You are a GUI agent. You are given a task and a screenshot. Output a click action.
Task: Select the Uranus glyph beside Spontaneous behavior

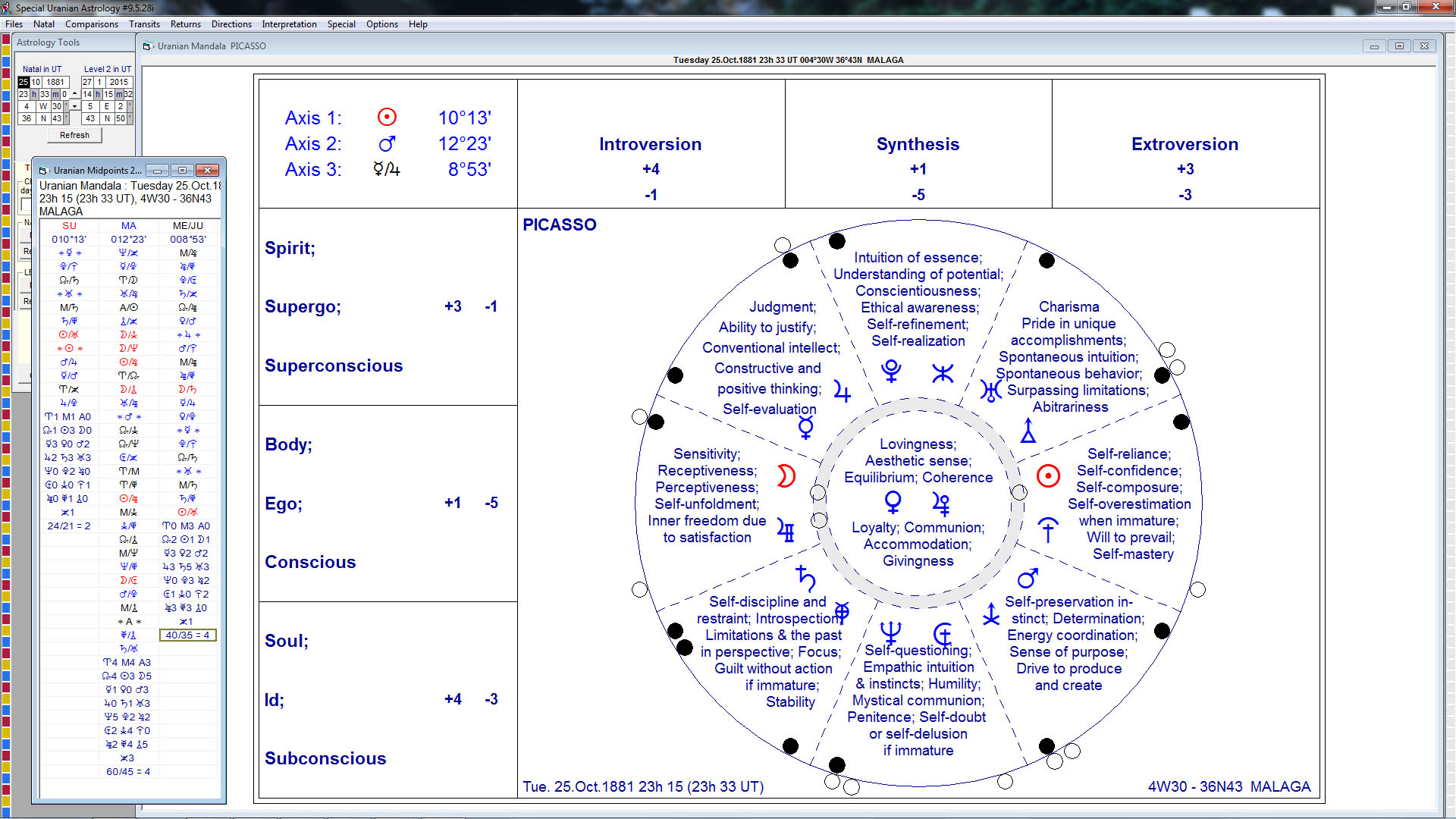tap(990, 390)
